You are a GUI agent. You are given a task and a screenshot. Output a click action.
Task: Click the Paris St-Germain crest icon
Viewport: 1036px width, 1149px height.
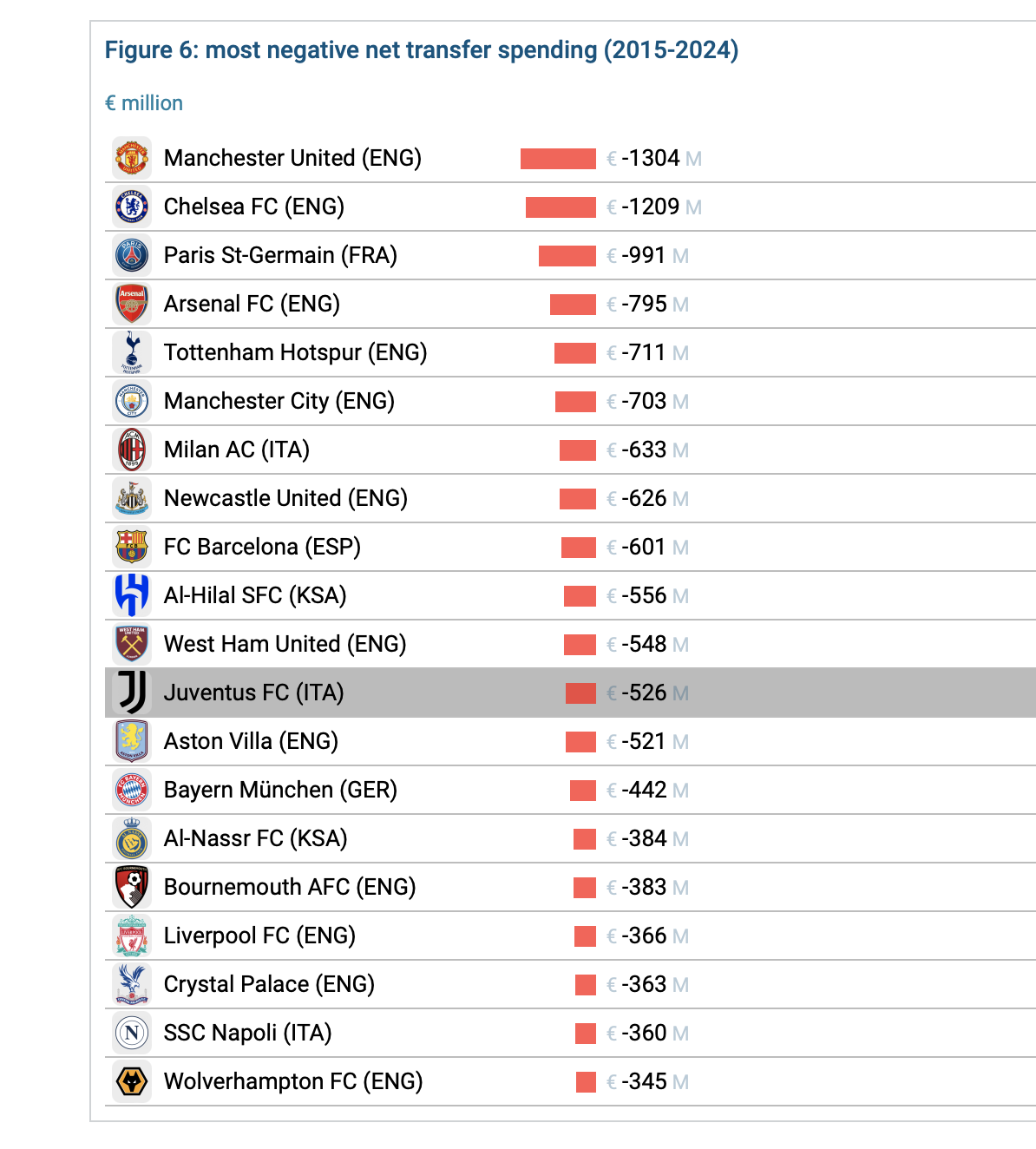132,255
